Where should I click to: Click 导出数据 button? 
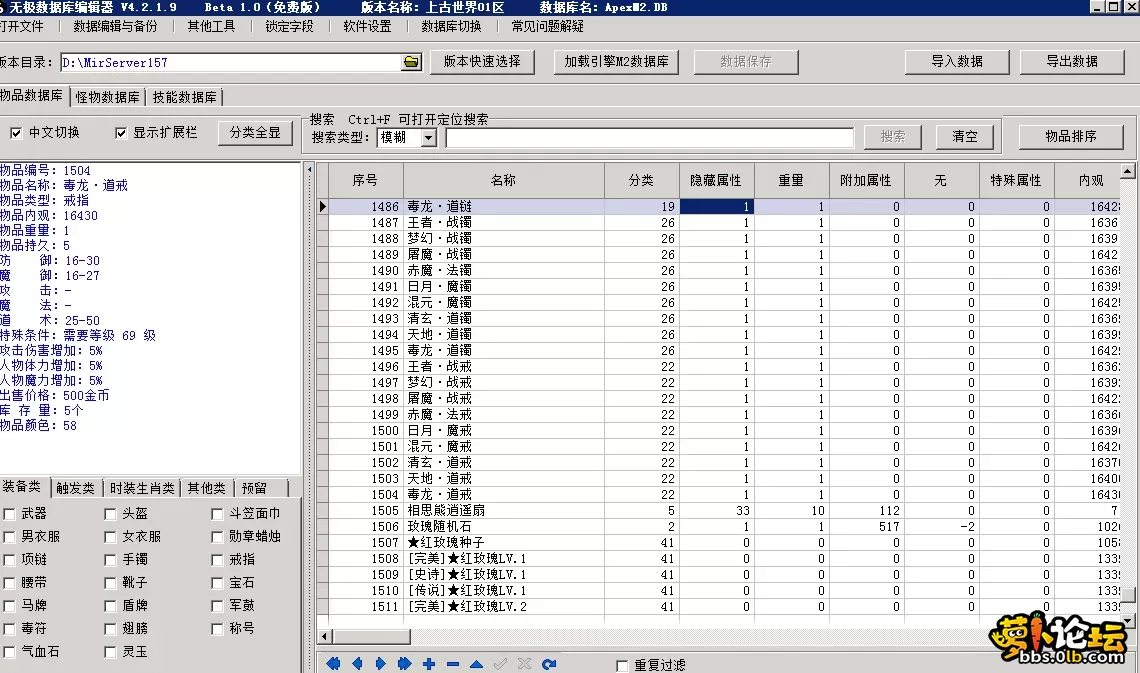pyautogui.click(x=1072, y=62)
